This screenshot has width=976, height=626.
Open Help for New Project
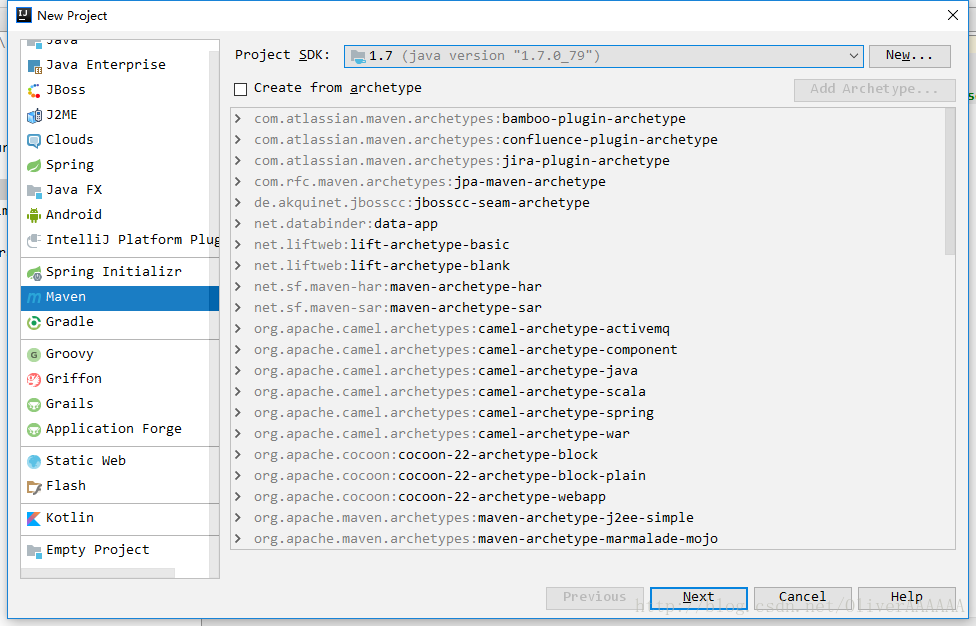(906, 597)
